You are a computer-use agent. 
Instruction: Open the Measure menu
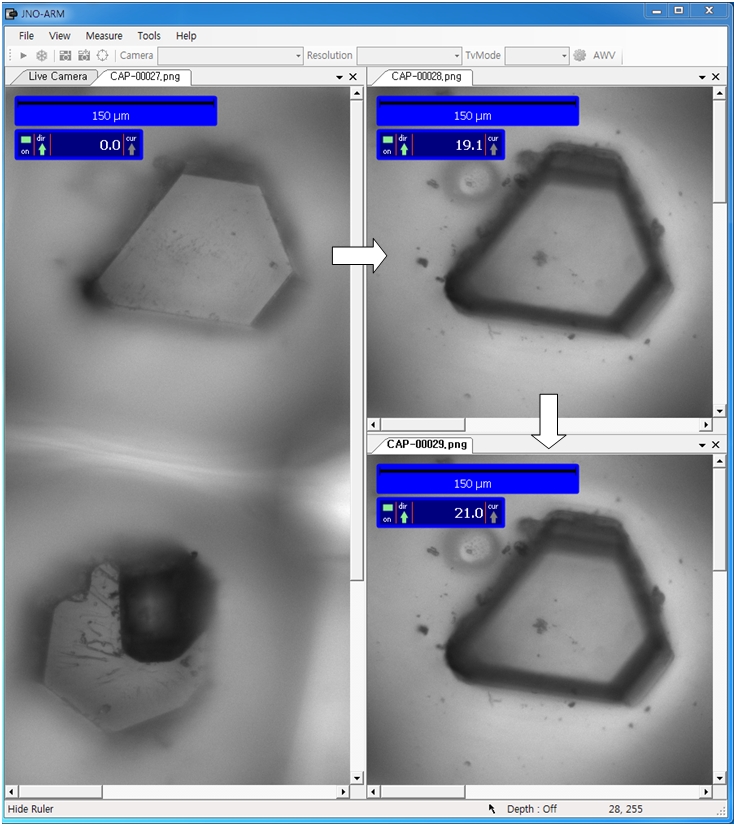pos(104,36)
